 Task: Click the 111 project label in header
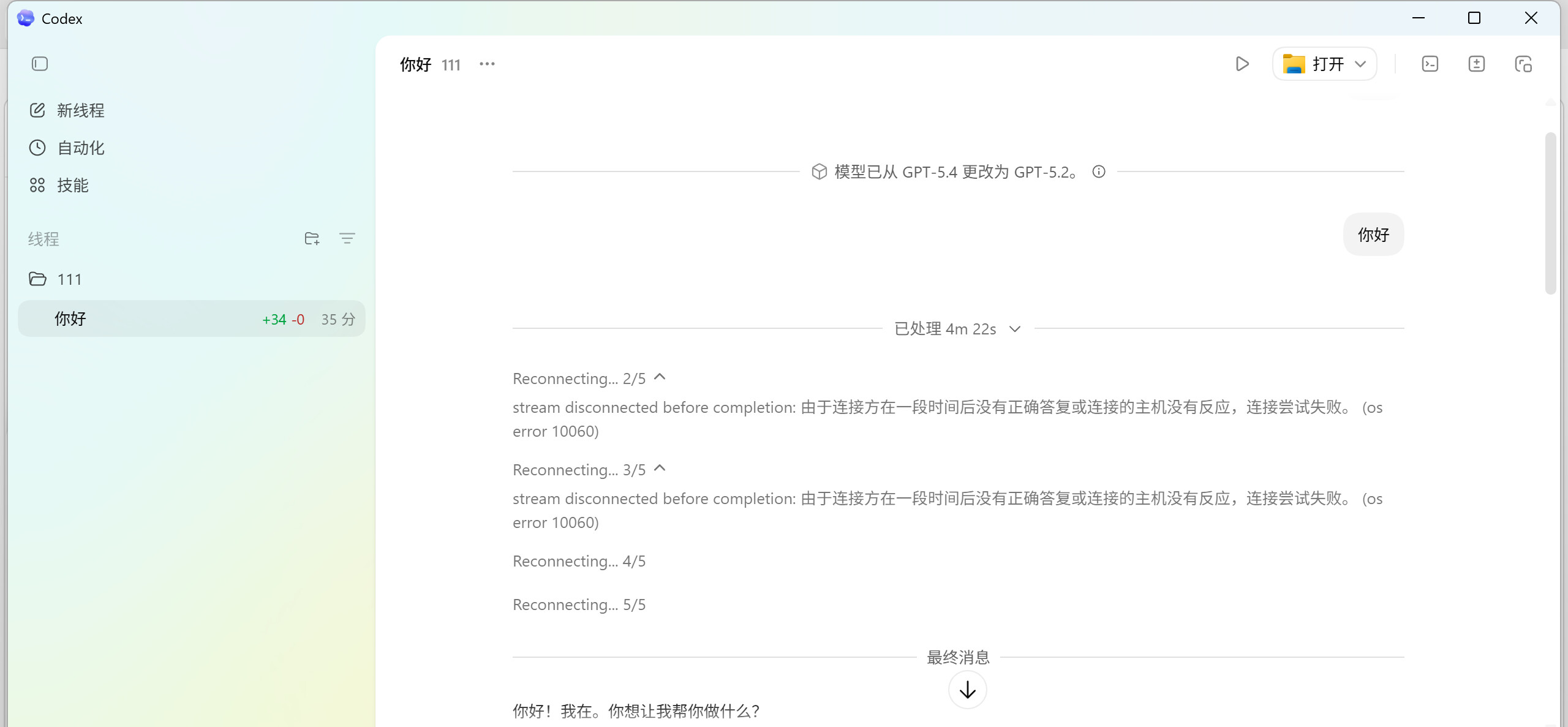(451, 65)
